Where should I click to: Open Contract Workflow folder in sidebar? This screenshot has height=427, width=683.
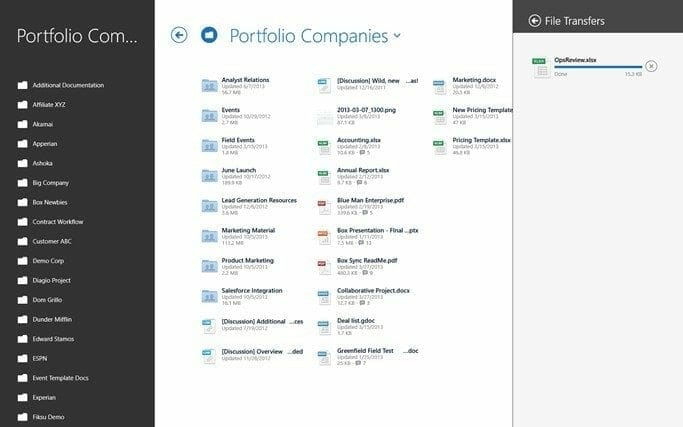coord(57,220)
